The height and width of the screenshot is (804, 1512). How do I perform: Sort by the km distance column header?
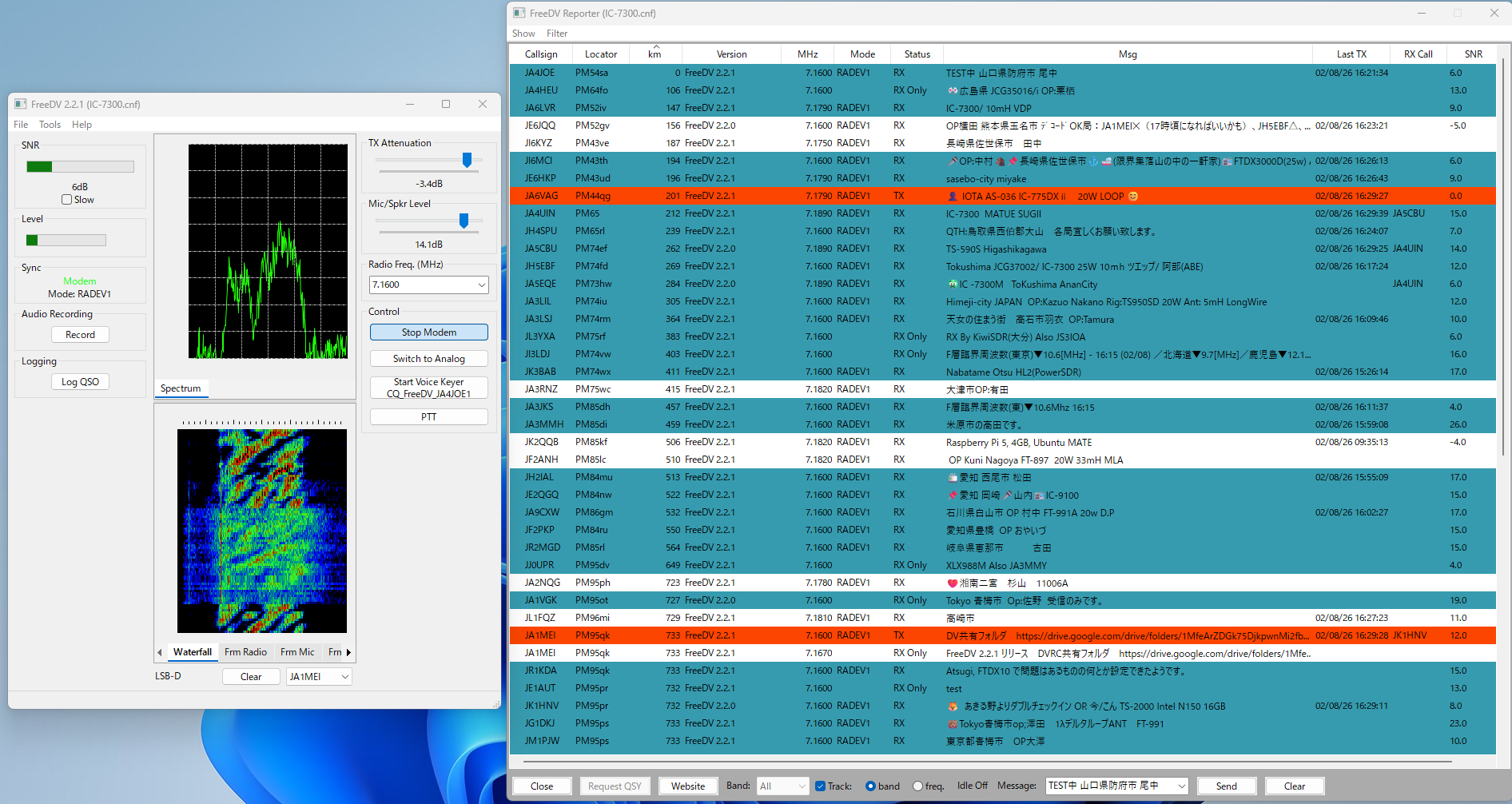[x=655, y=54]
